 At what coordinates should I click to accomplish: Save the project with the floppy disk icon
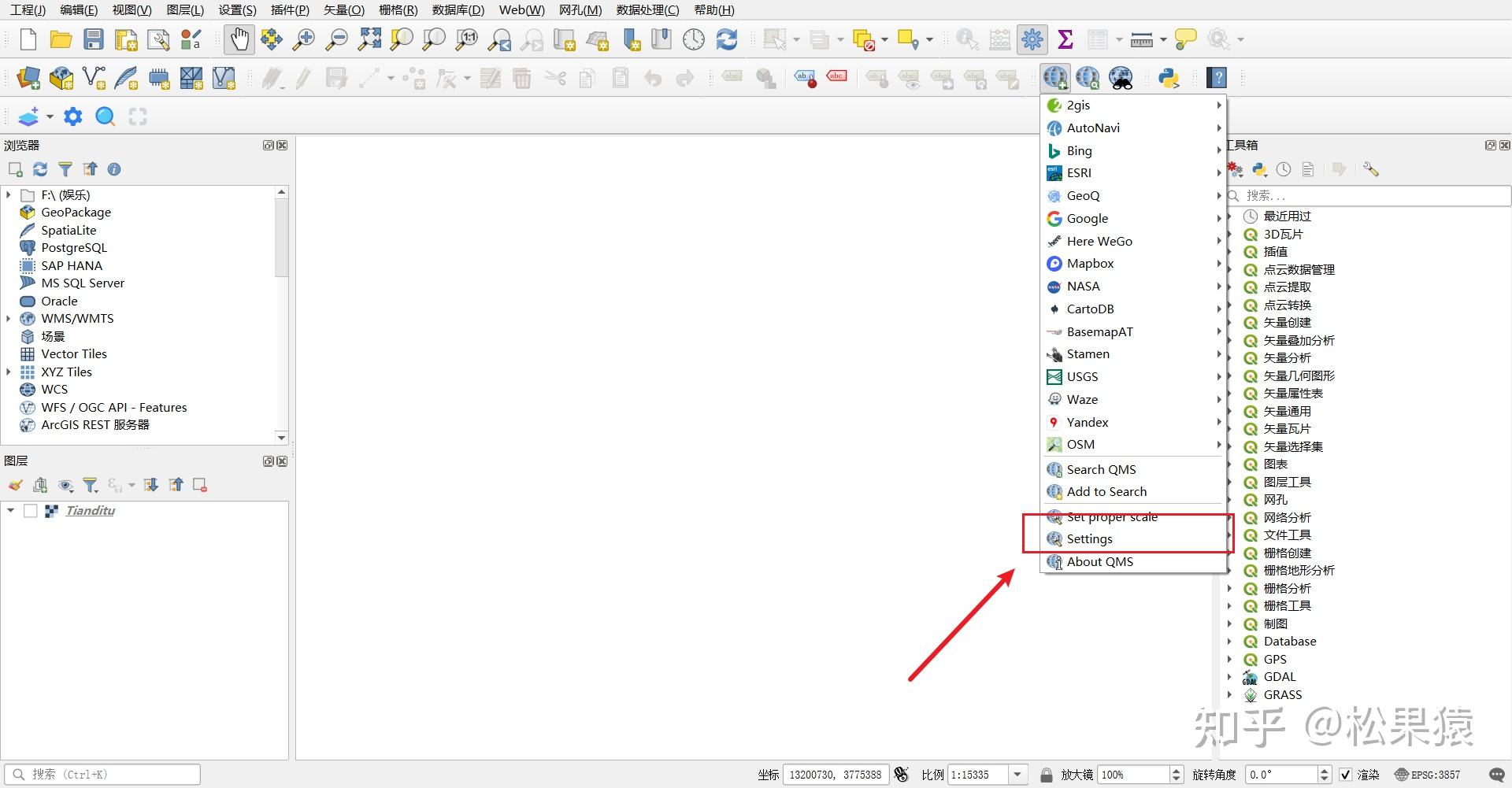click(94, 39)
